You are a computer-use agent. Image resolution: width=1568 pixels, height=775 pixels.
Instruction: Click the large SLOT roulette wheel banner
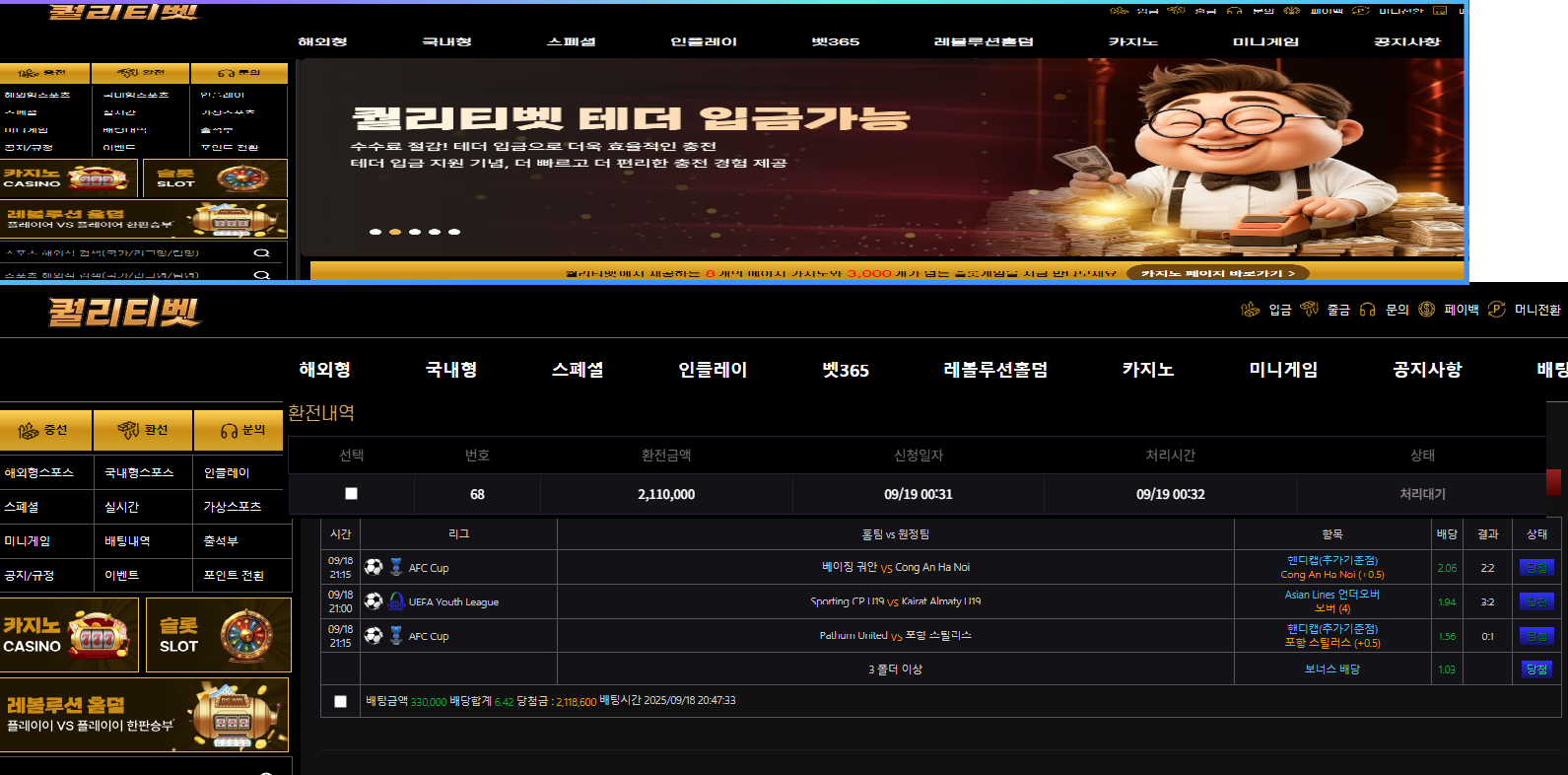click(219, 635)
